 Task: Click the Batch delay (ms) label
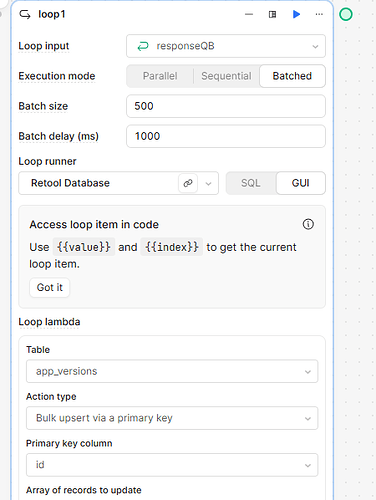click(x=58, y=136)
